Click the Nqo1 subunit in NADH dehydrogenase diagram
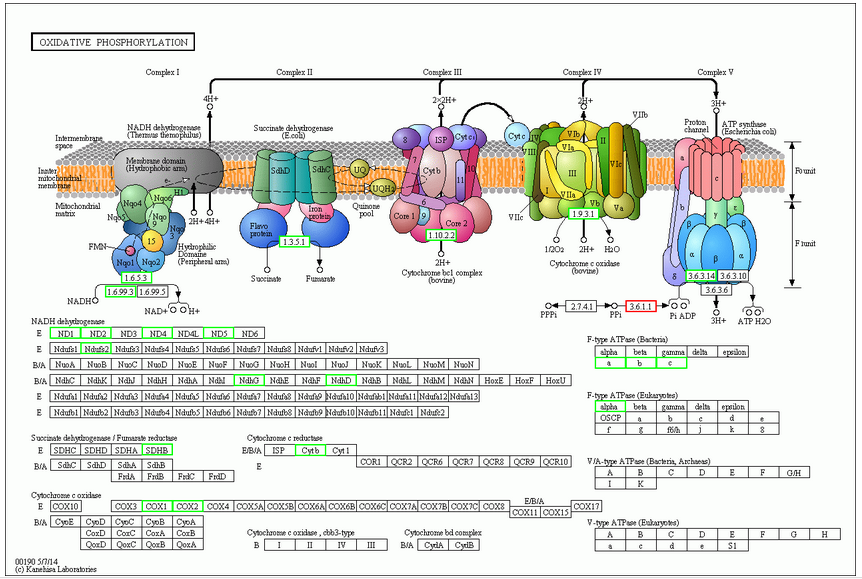The height and width of the screenshot is (579, 862). (135, 264)
